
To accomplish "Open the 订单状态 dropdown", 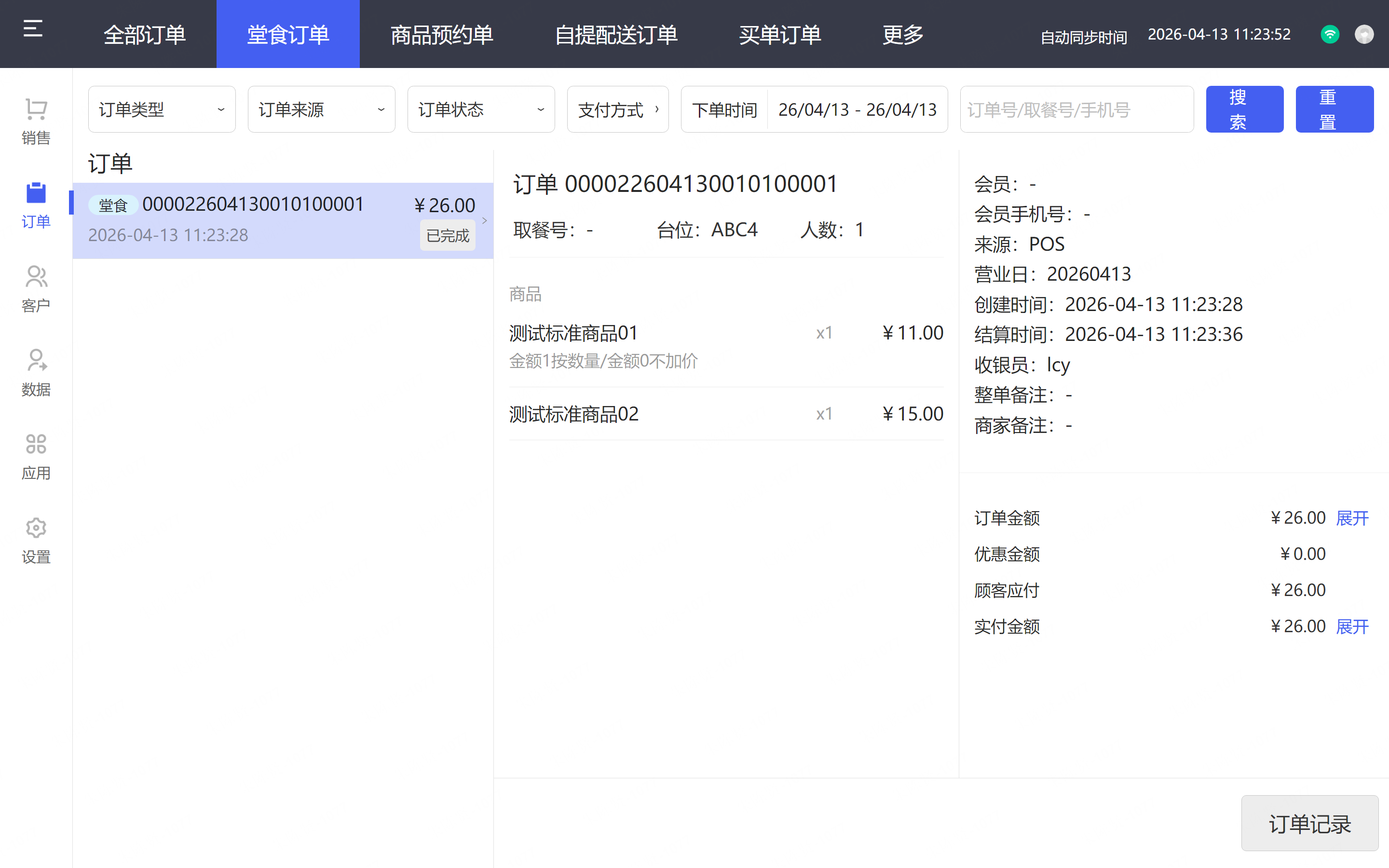I will (x=480, y=109).
